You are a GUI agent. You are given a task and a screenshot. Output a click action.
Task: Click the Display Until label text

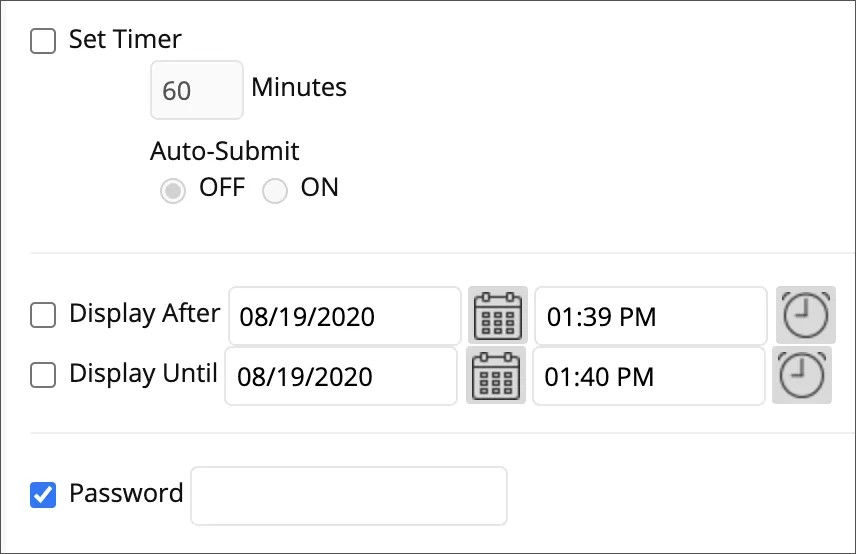144,374
